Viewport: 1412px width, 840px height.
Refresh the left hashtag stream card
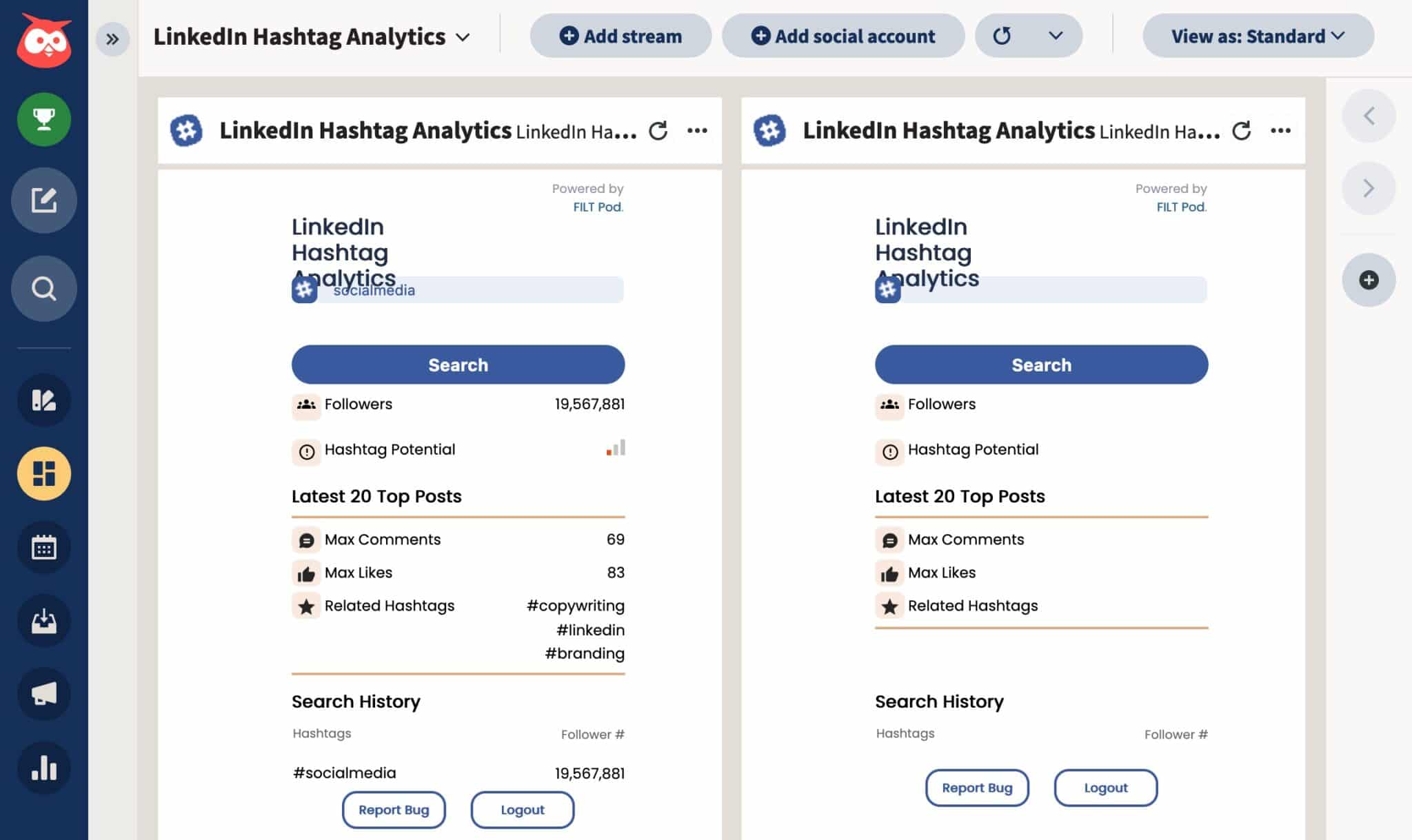click(x=659, y=130)
